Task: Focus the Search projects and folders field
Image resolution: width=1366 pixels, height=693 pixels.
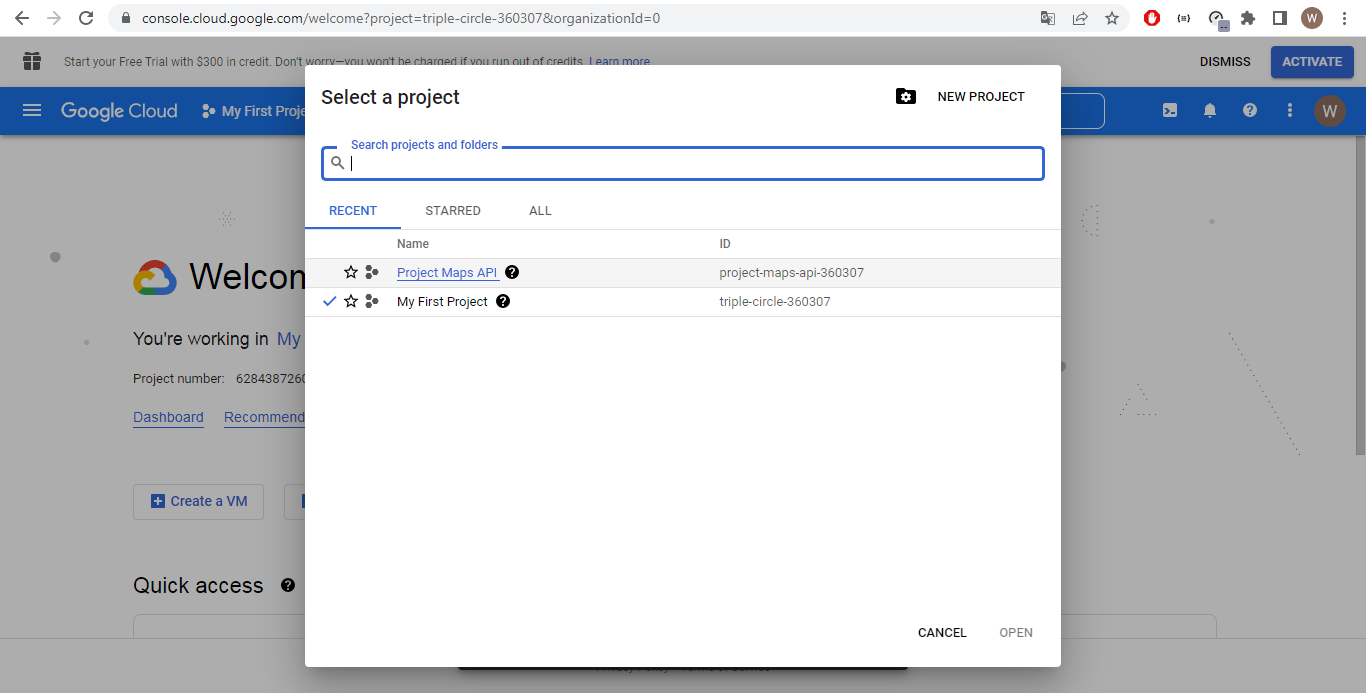Action: pos(683,164)
